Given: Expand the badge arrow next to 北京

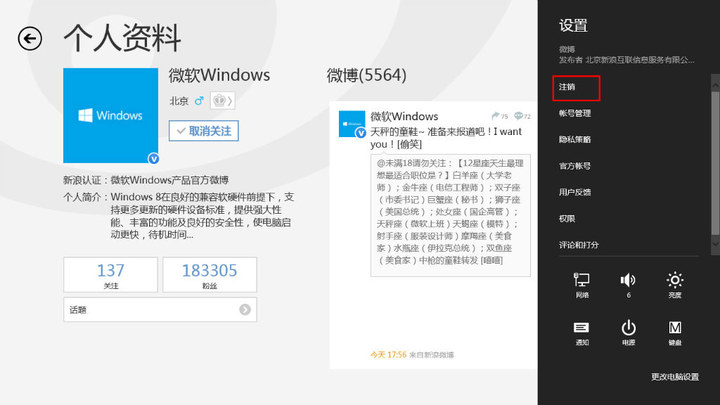Looking at the screenshot, I should coord(223,101).
